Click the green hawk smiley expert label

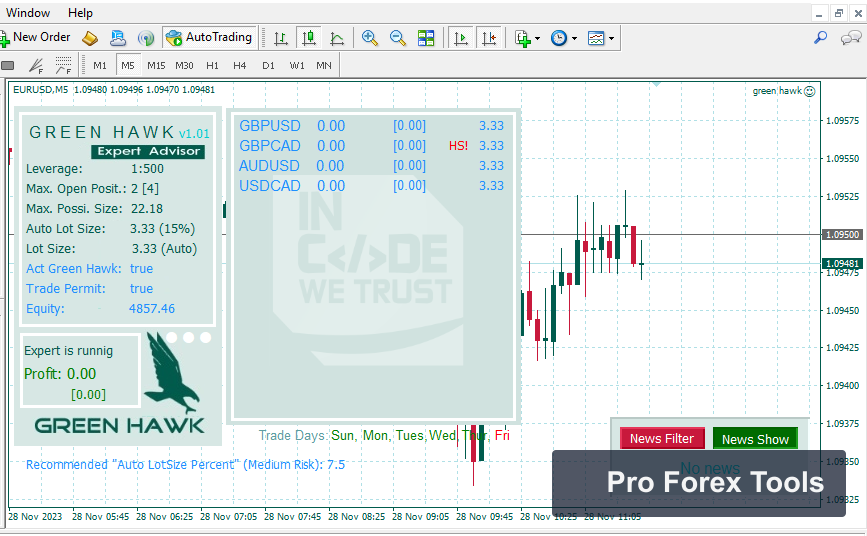tap(784, 91)
